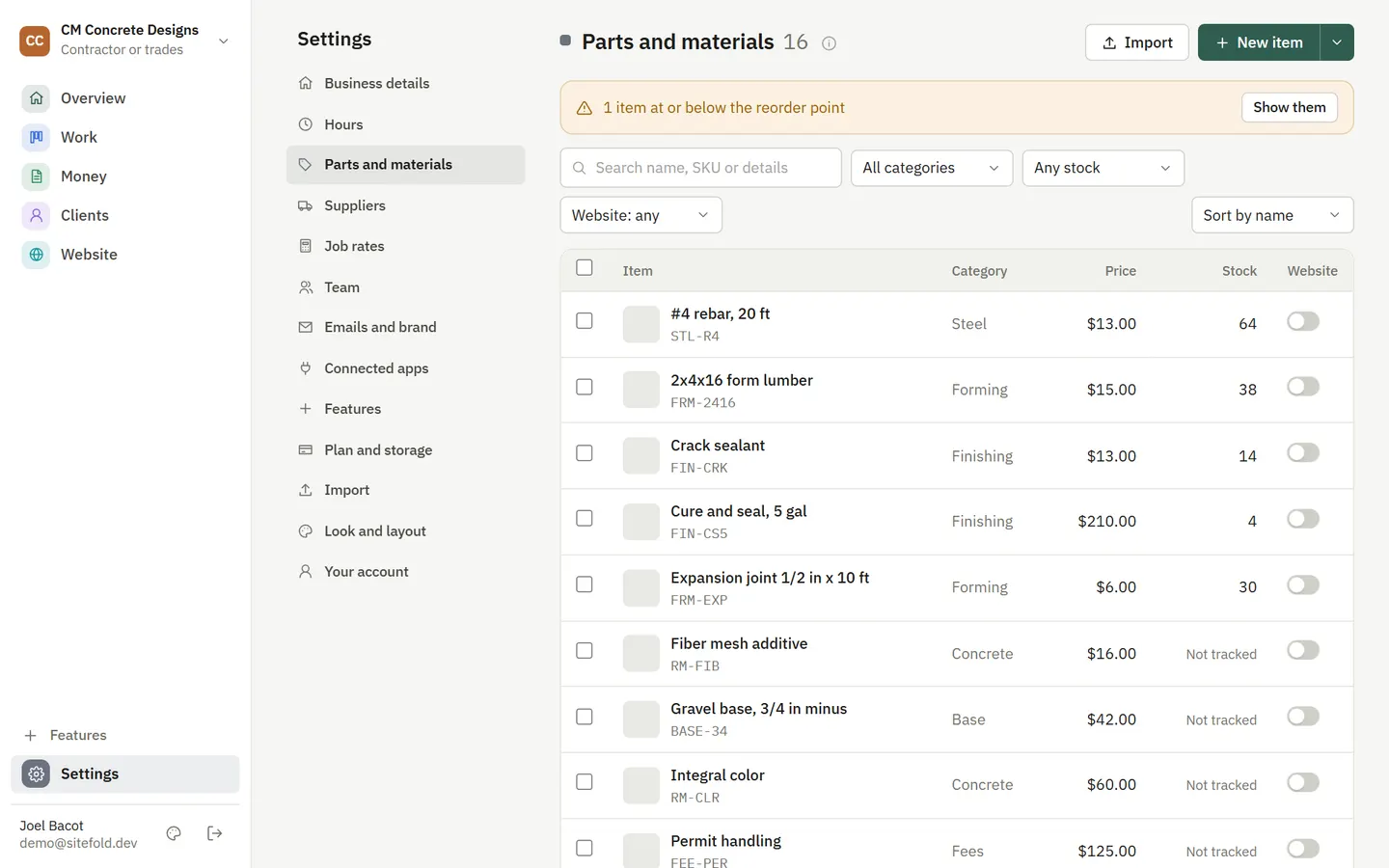Toggle Website switch for Fiber mesh additive
Image resolution: width=1389 pixels, height=868 pixels.
1303,651
